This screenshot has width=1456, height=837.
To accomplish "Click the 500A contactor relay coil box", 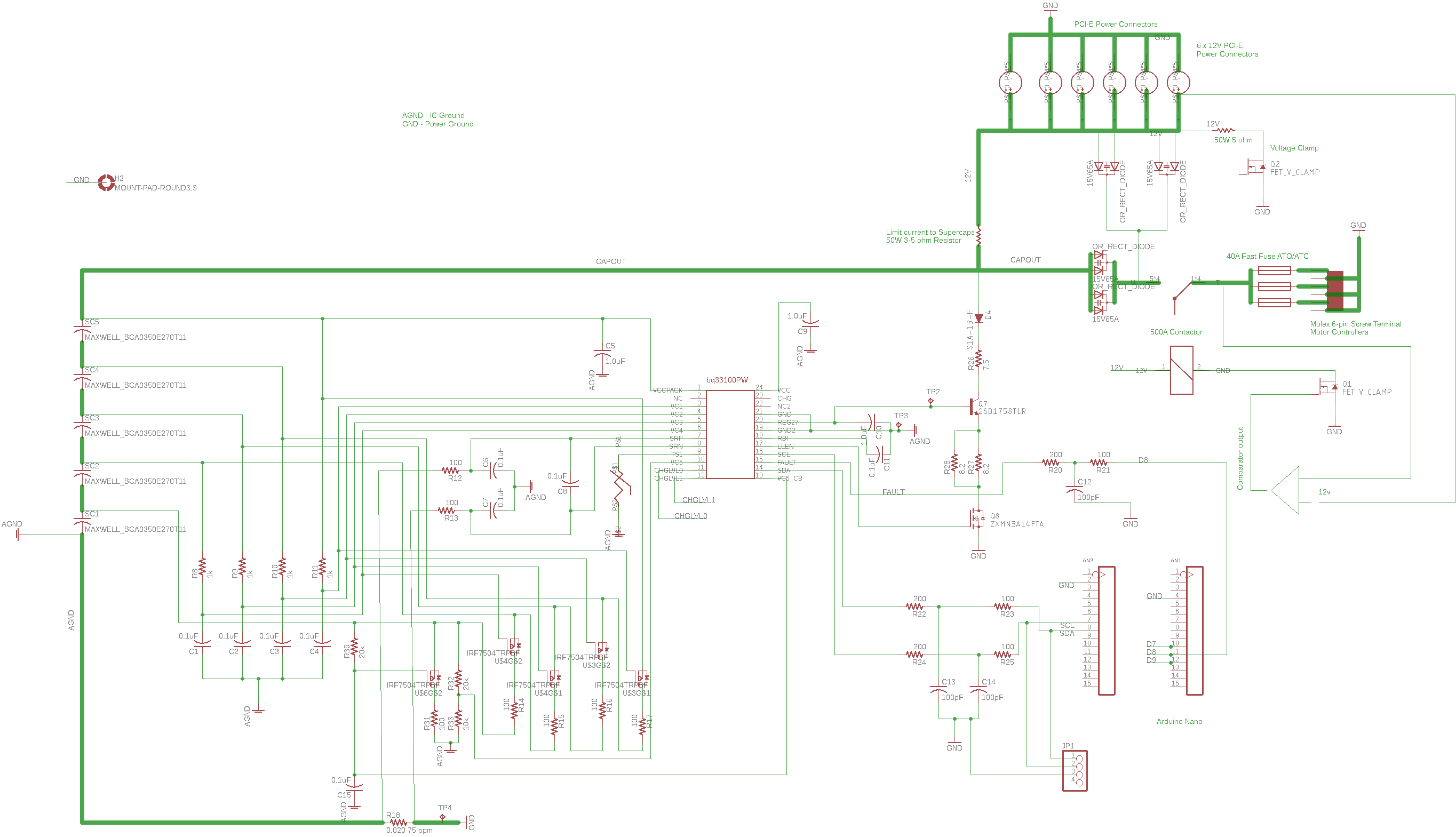I will pyautogui.click(x=1181, y=370).
